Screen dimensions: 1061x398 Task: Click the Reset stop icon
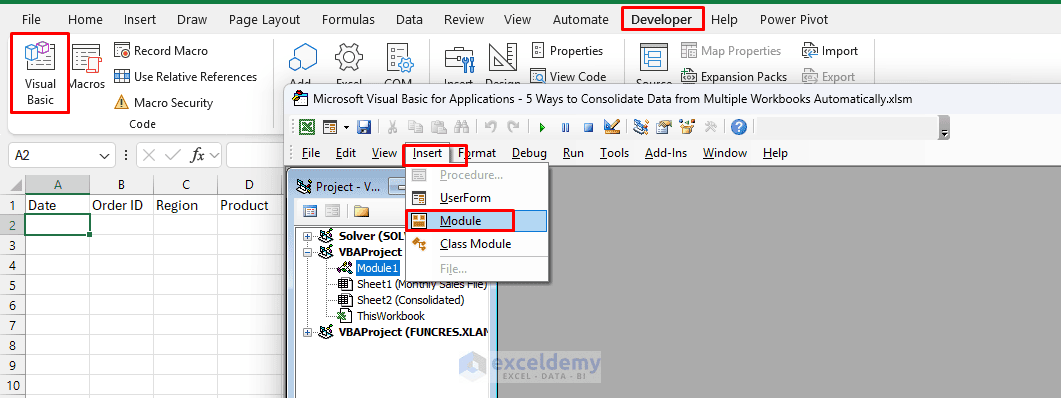pyautogui.click(x=589, y=127)
